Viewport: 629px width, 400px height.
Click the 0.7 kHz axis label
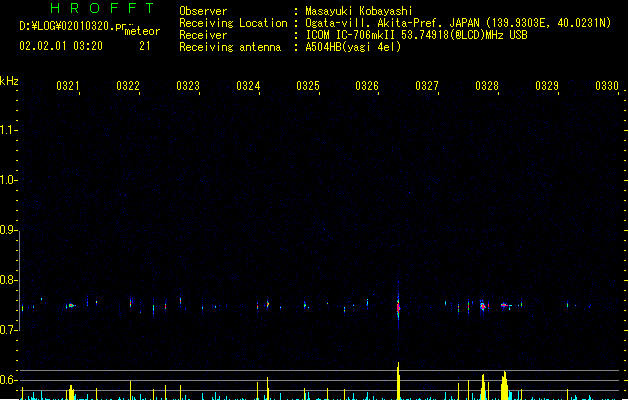pos(8,329)
